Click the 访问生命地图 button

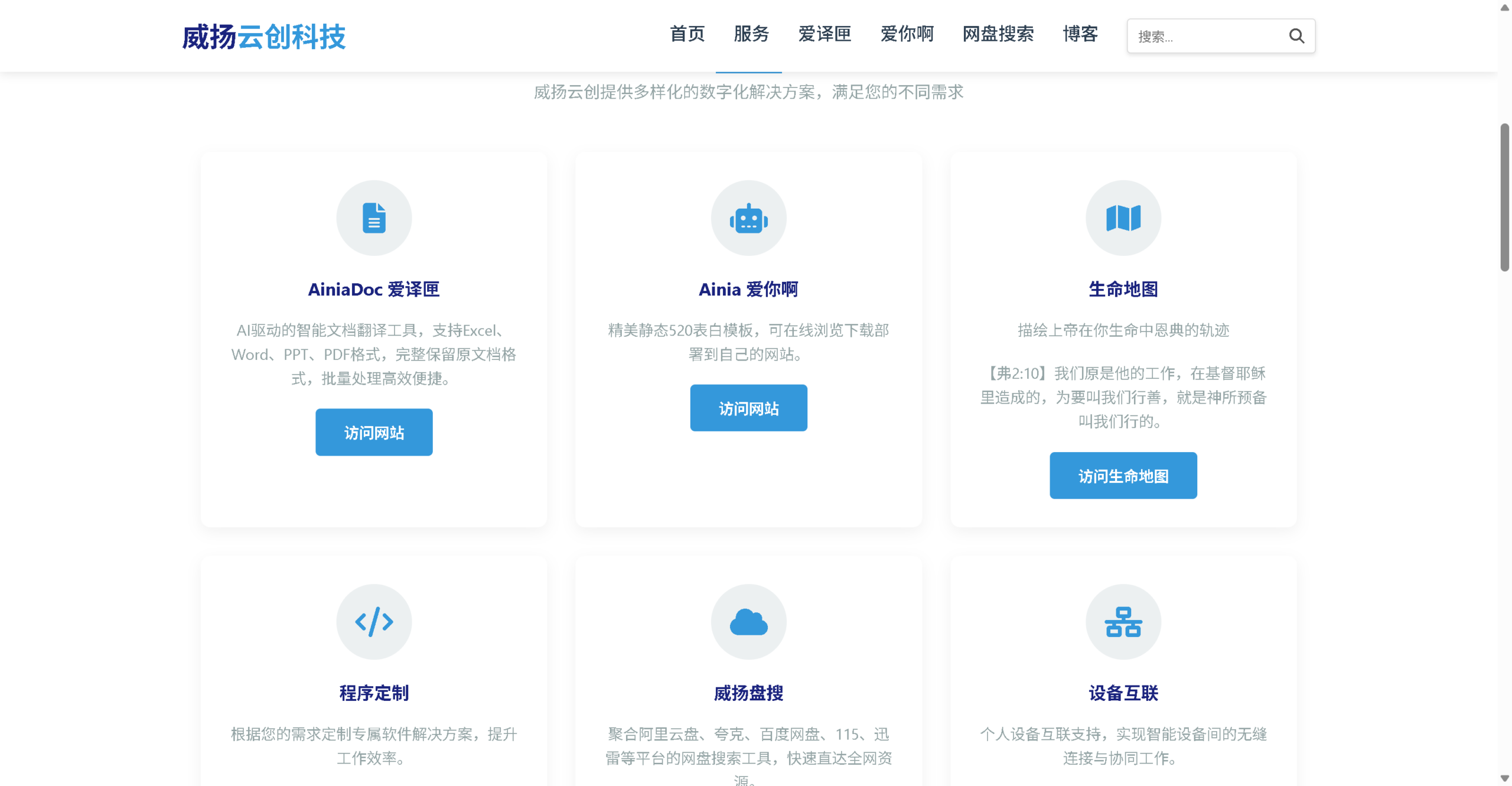[x=1123, y=476]
